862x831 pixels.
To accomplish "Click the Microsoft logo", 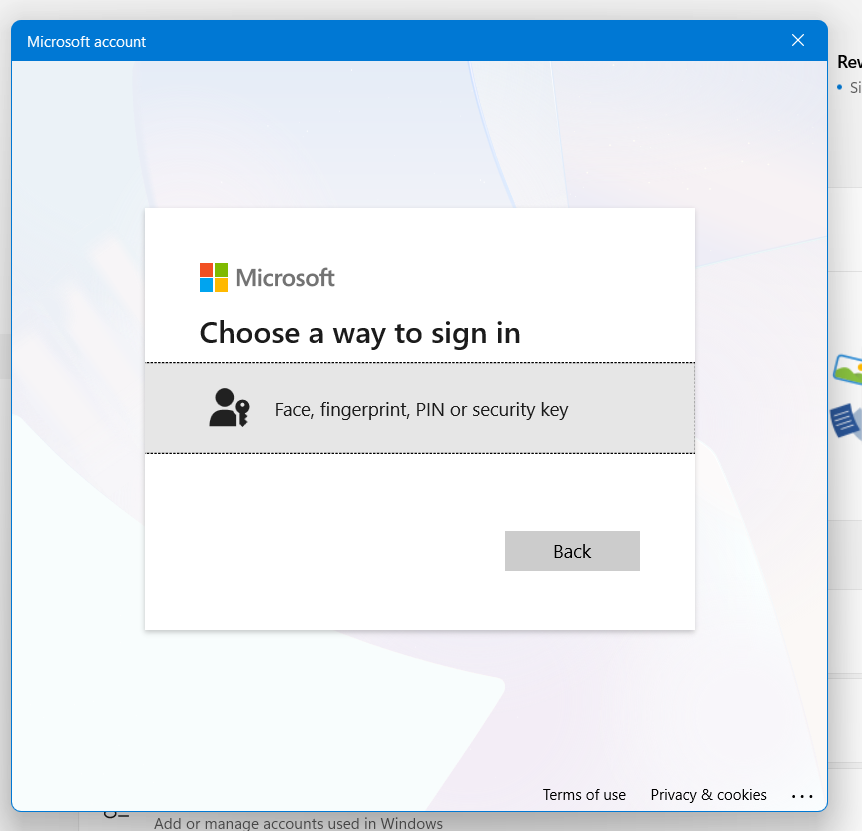I will click(x=267, y=278).
